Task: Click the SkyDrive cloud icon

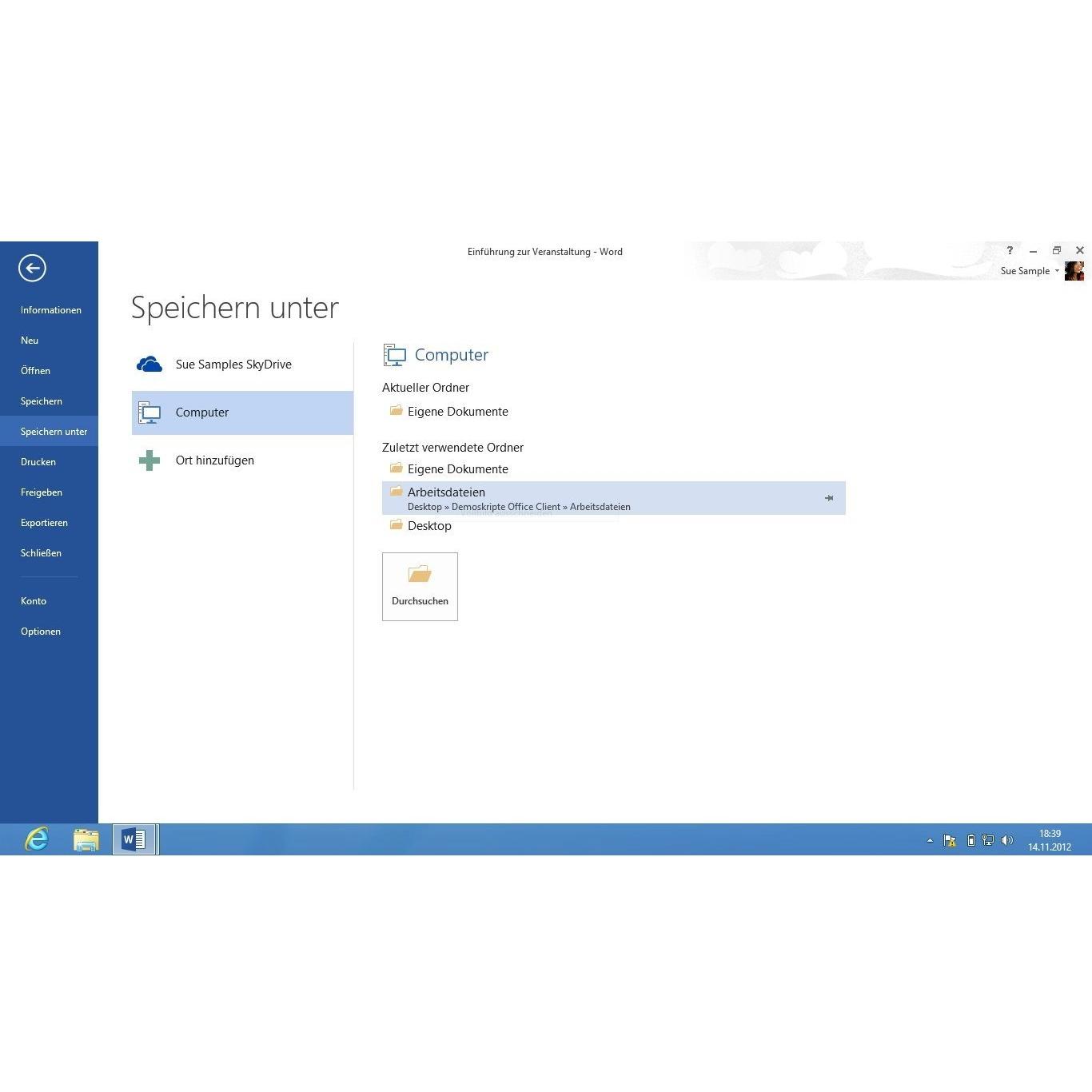Action: (x=149, y=365)
